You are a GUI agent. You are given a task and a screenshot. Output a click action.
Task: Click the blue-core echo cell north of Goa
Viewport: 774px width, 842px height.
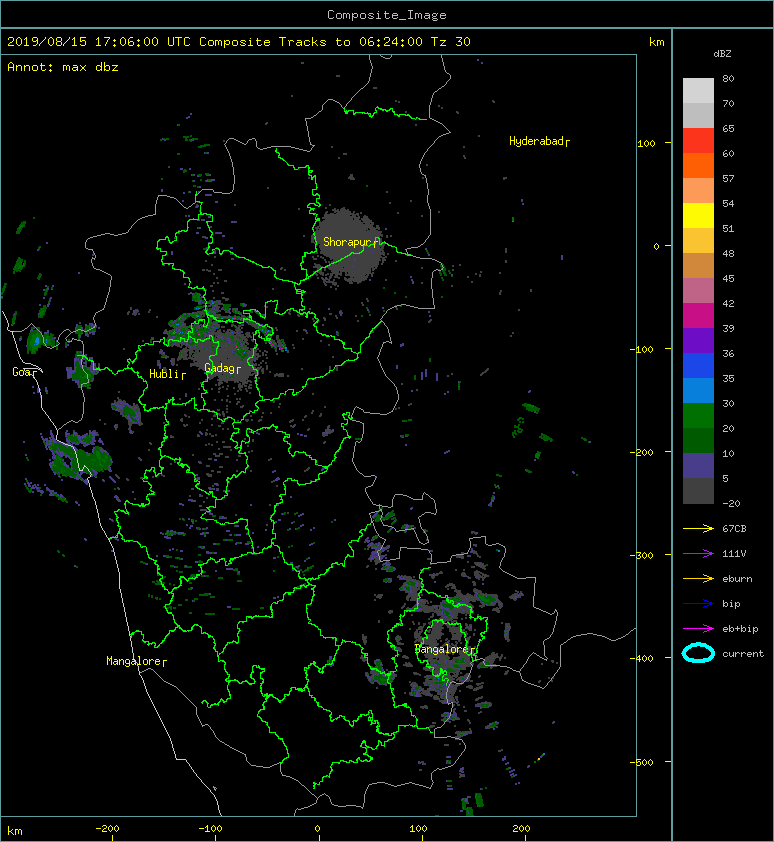35,340
